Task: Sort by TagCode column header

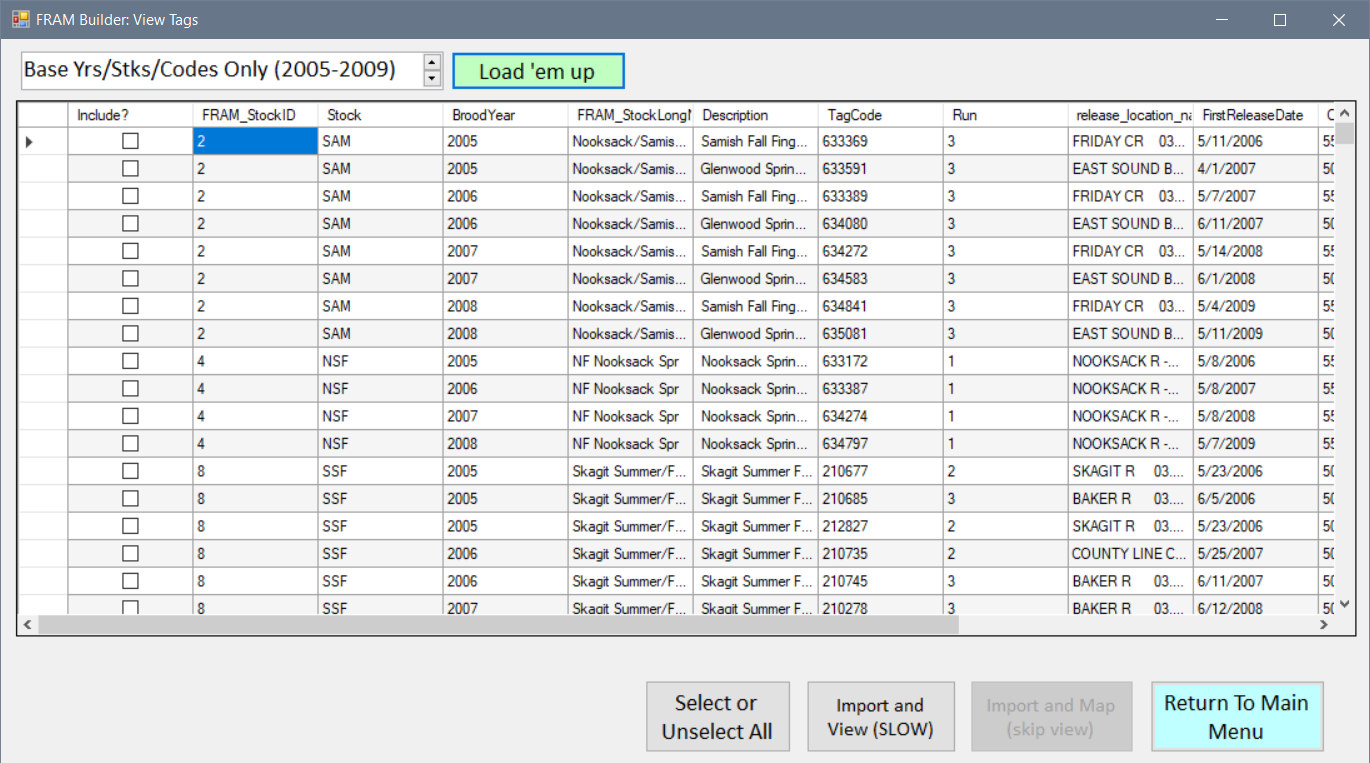Action: click(x=880, y=115)
